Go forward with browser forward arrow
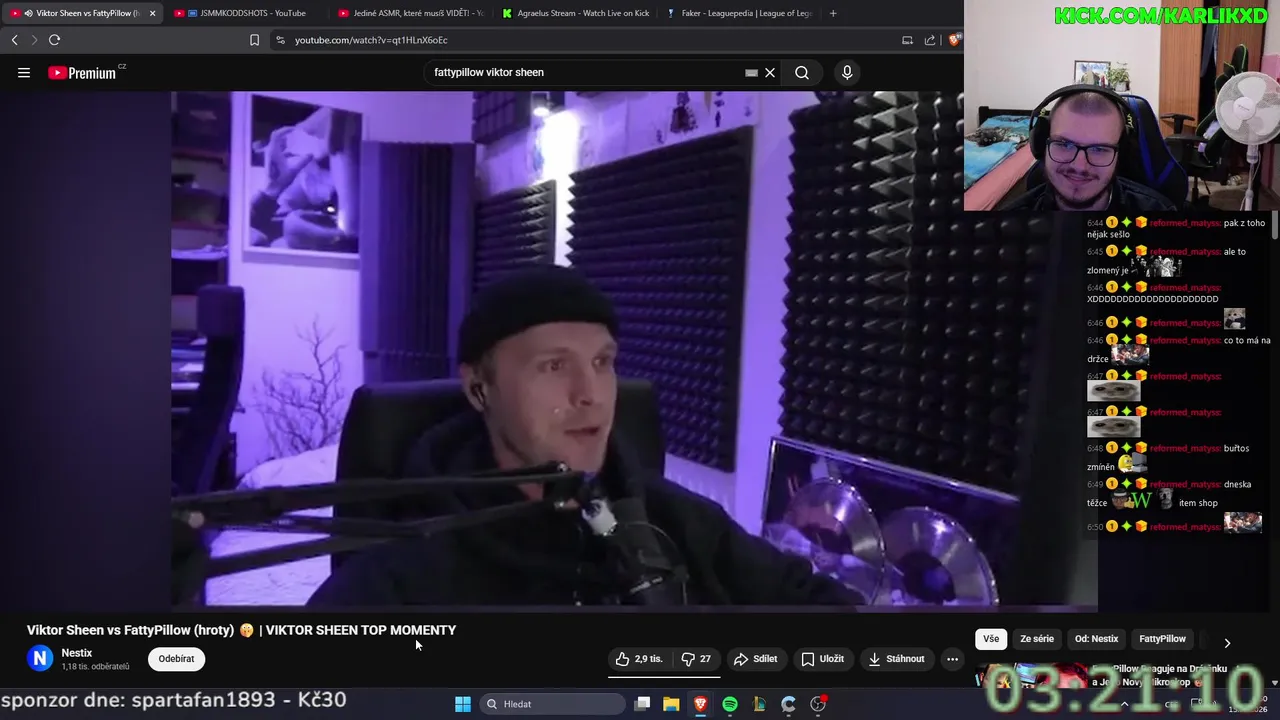Viewport: 1280px width, 720px height. click(x=34, y=40)
